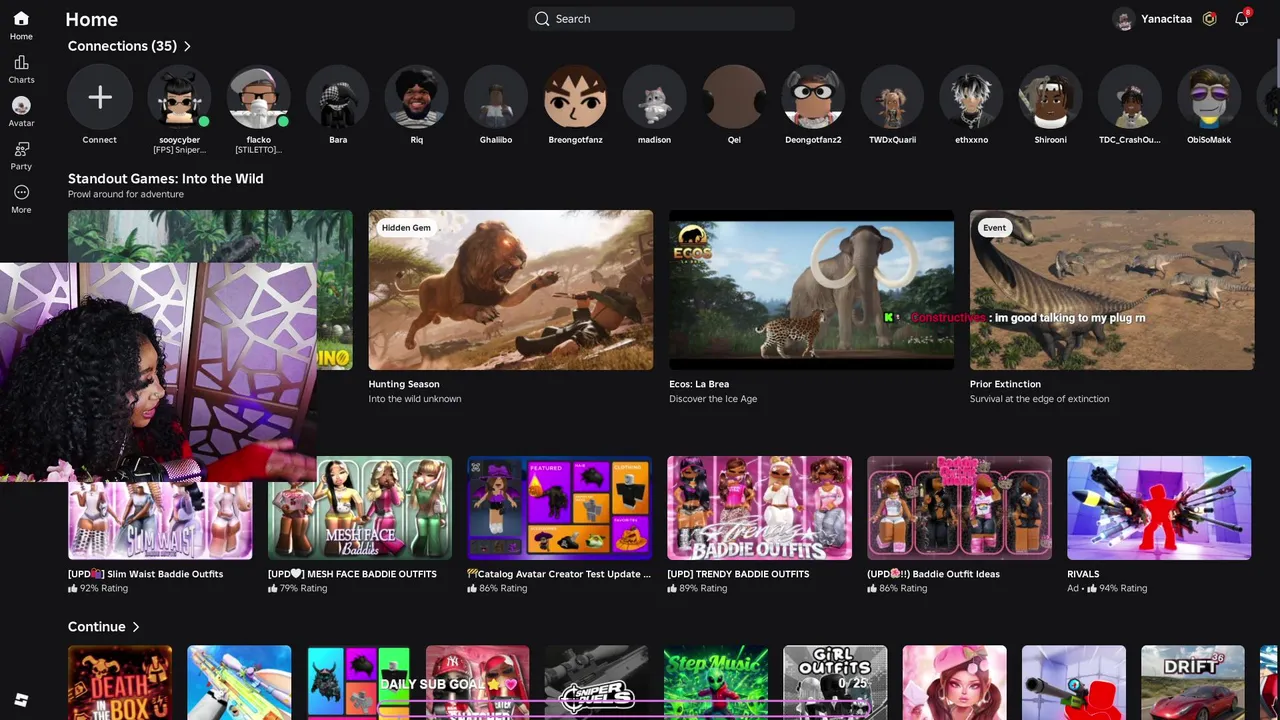Click the Ecos: La Brea title text

coord(699,384)
